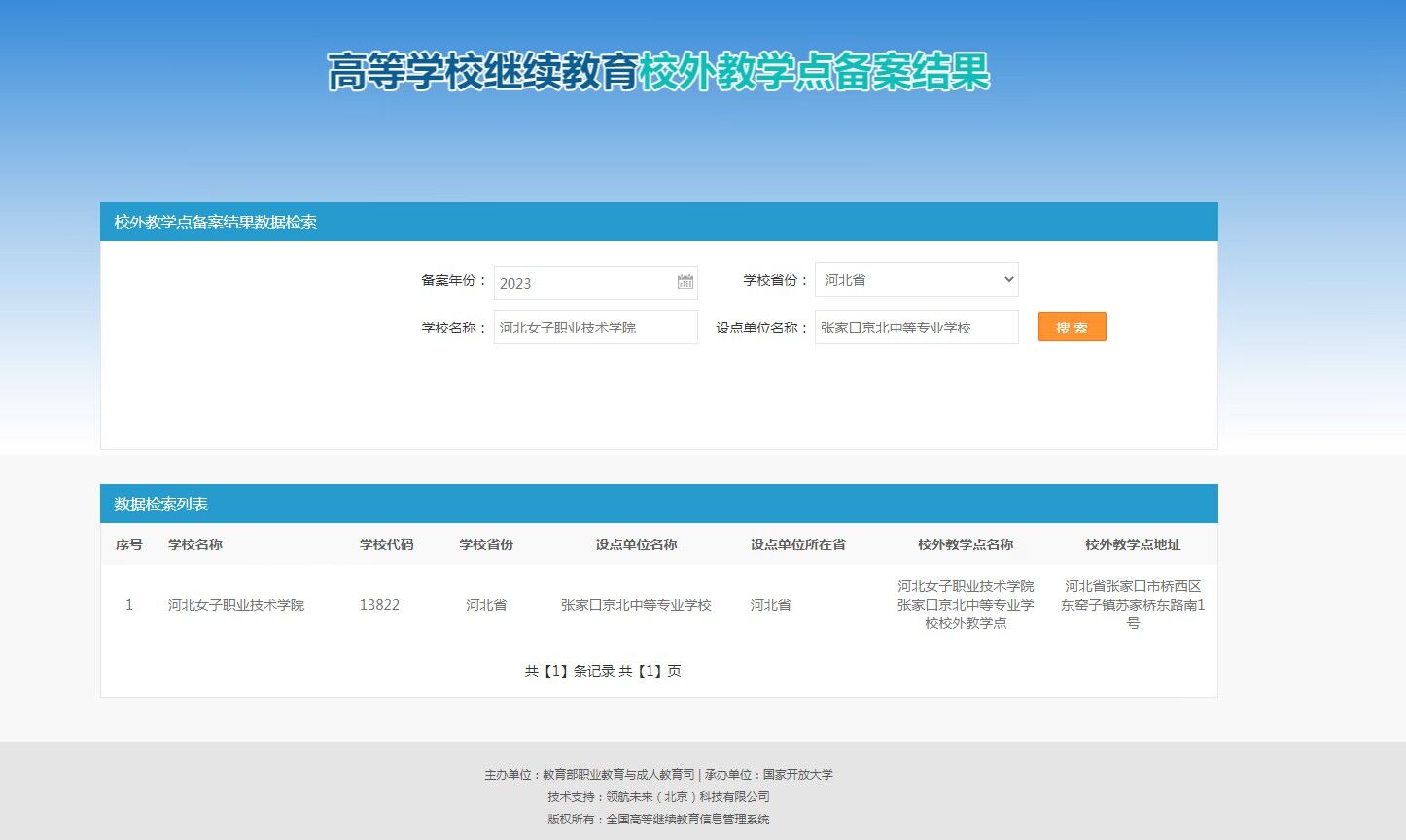
Task: Click the 设点单位所在省 cell 河北省
Action: (x=771, y=605)
